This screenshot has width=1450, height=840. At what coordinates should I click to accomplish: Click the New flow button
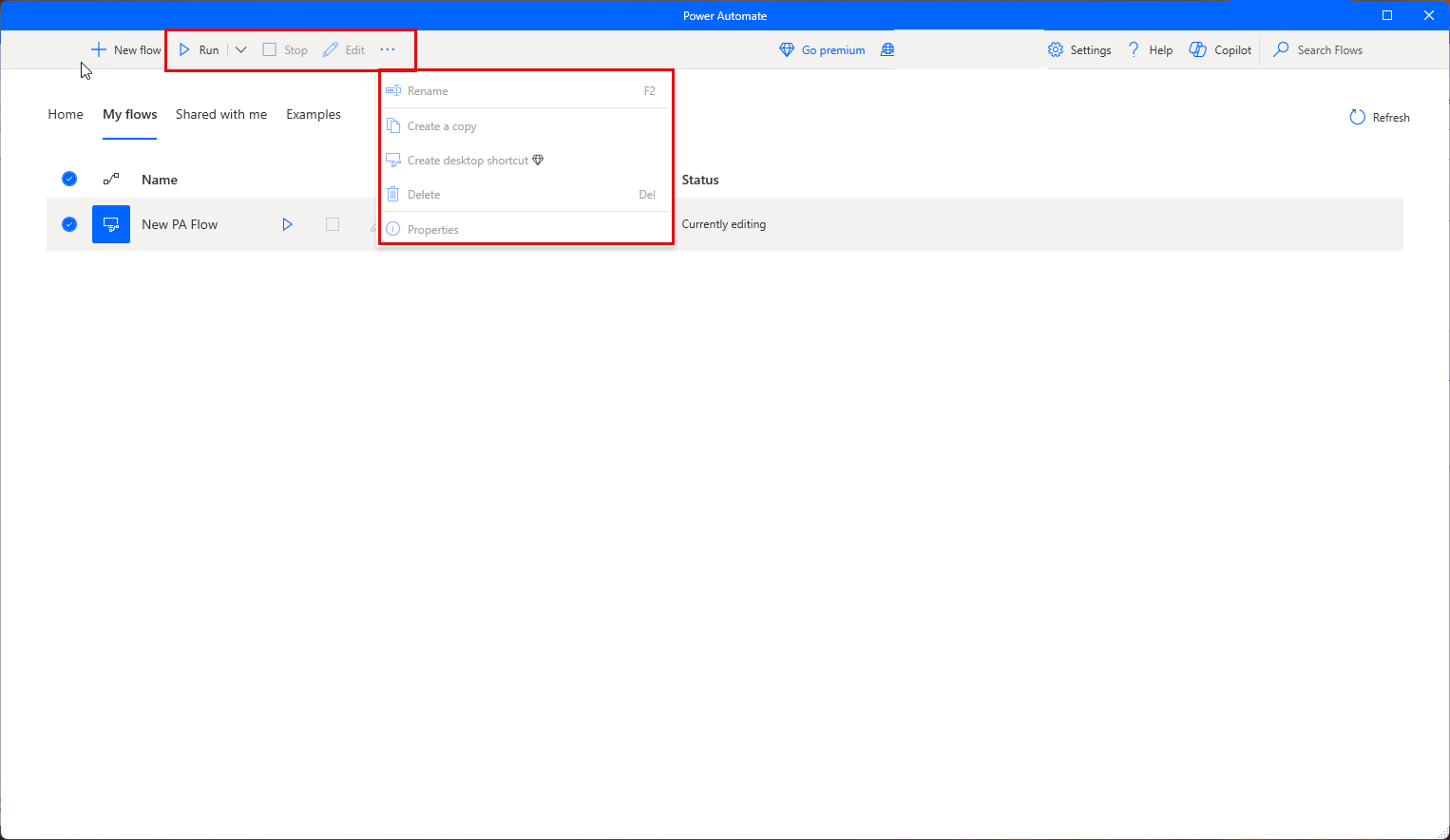(x=126, y=50)
